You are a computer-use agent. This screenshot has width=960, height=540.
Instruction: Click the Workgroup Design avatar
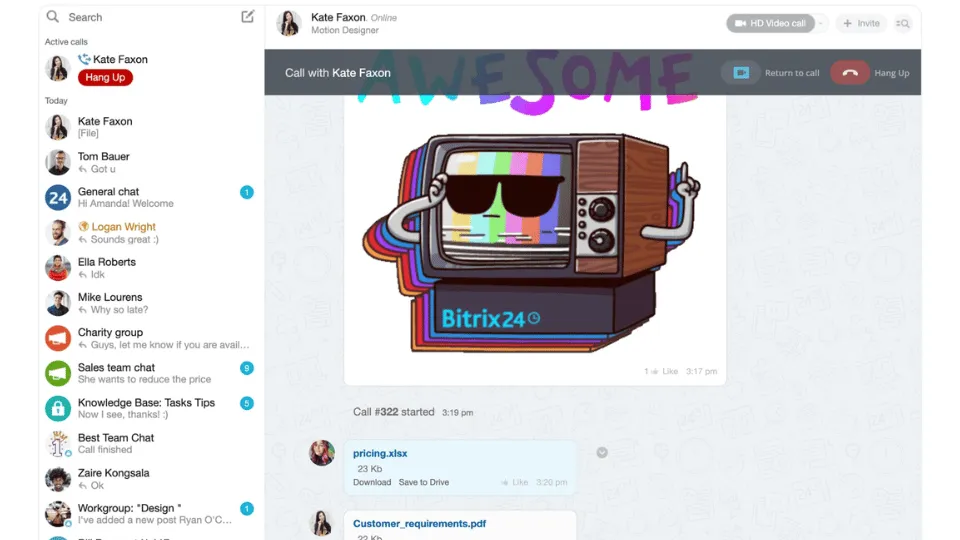tap(58, 514)
